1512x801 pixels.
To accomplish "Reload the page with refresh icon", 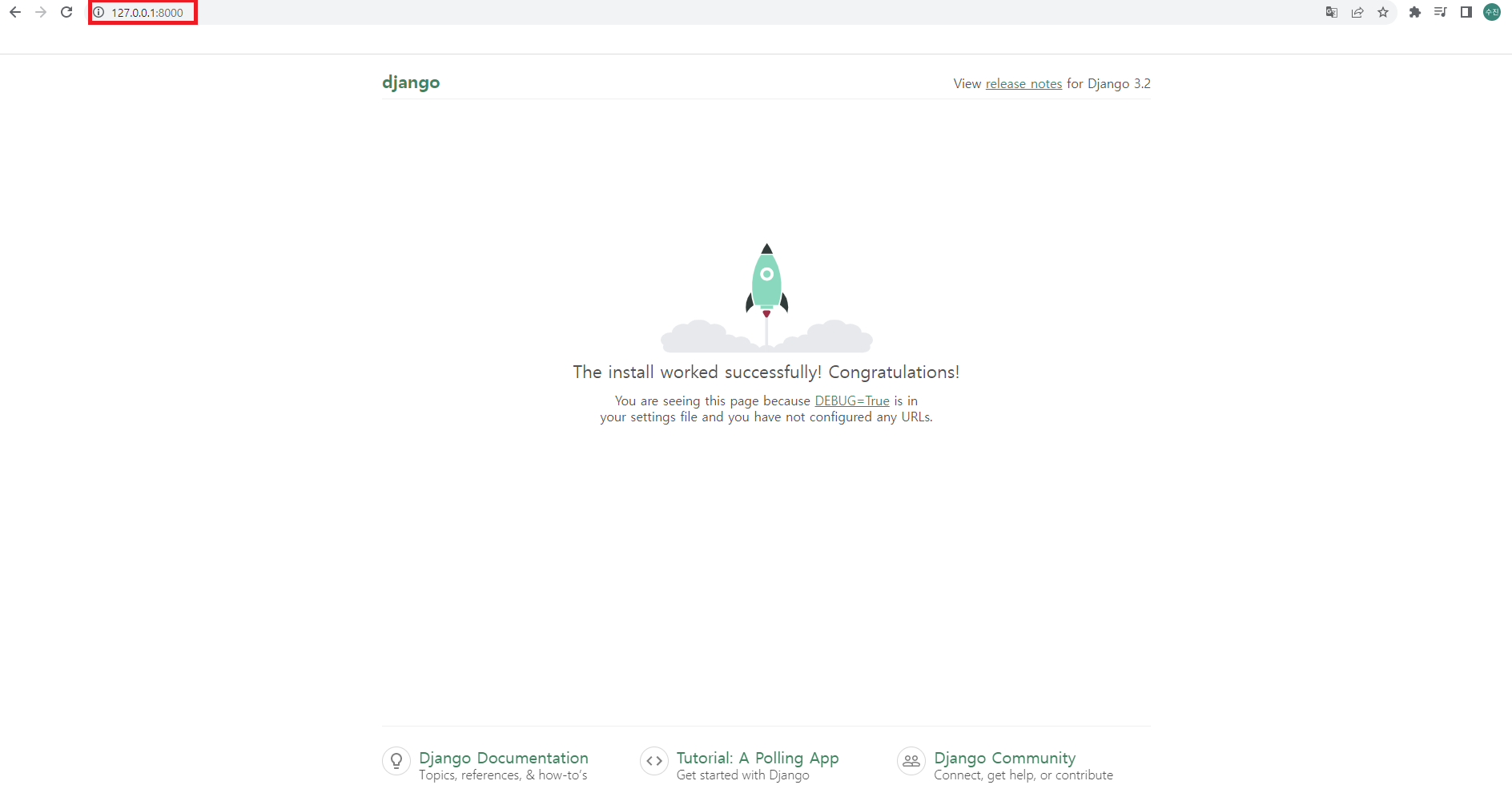I will coord(66,12).
